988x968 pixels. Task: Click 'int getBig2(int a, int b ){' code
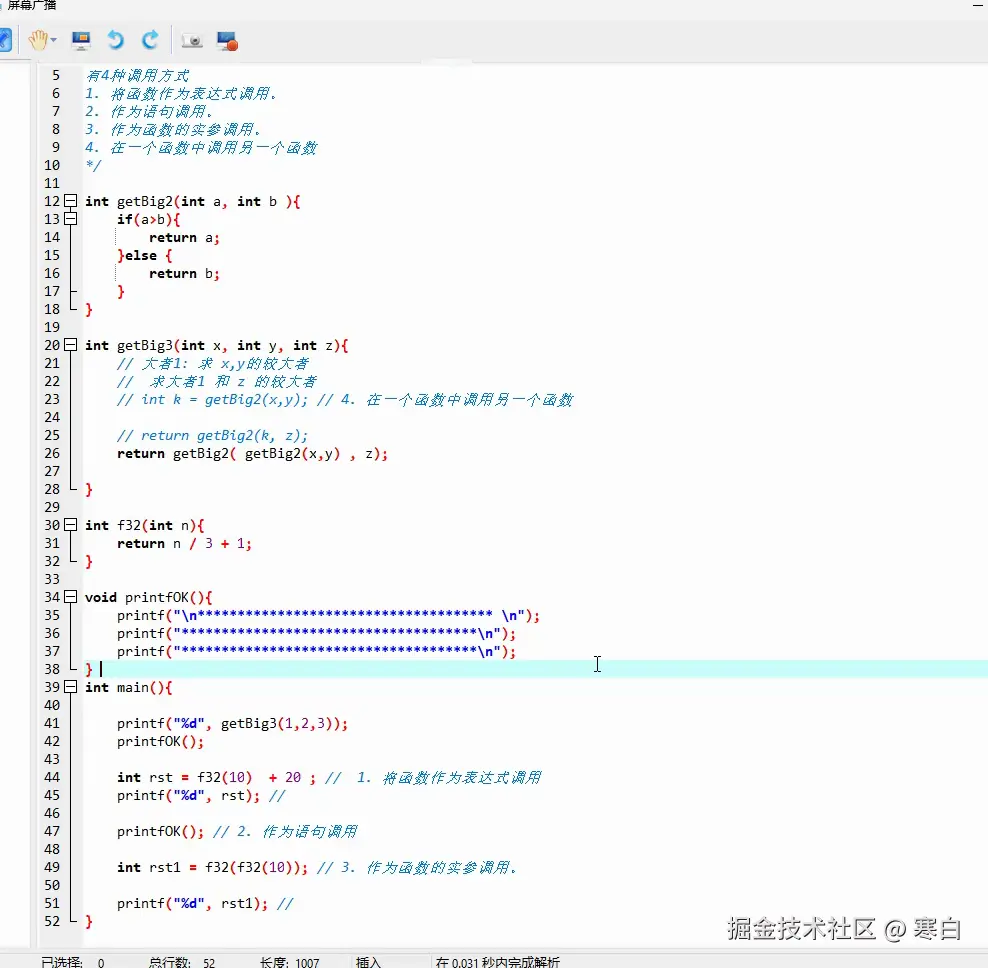193,202
